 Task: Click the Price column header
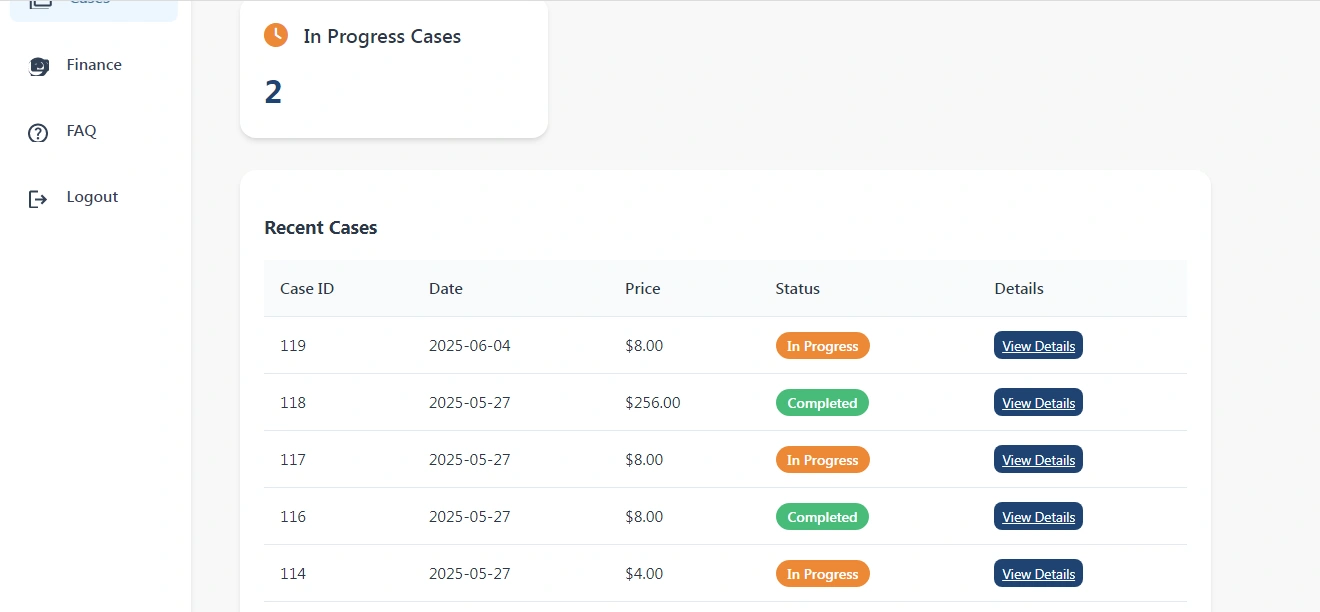pos(642,289)
